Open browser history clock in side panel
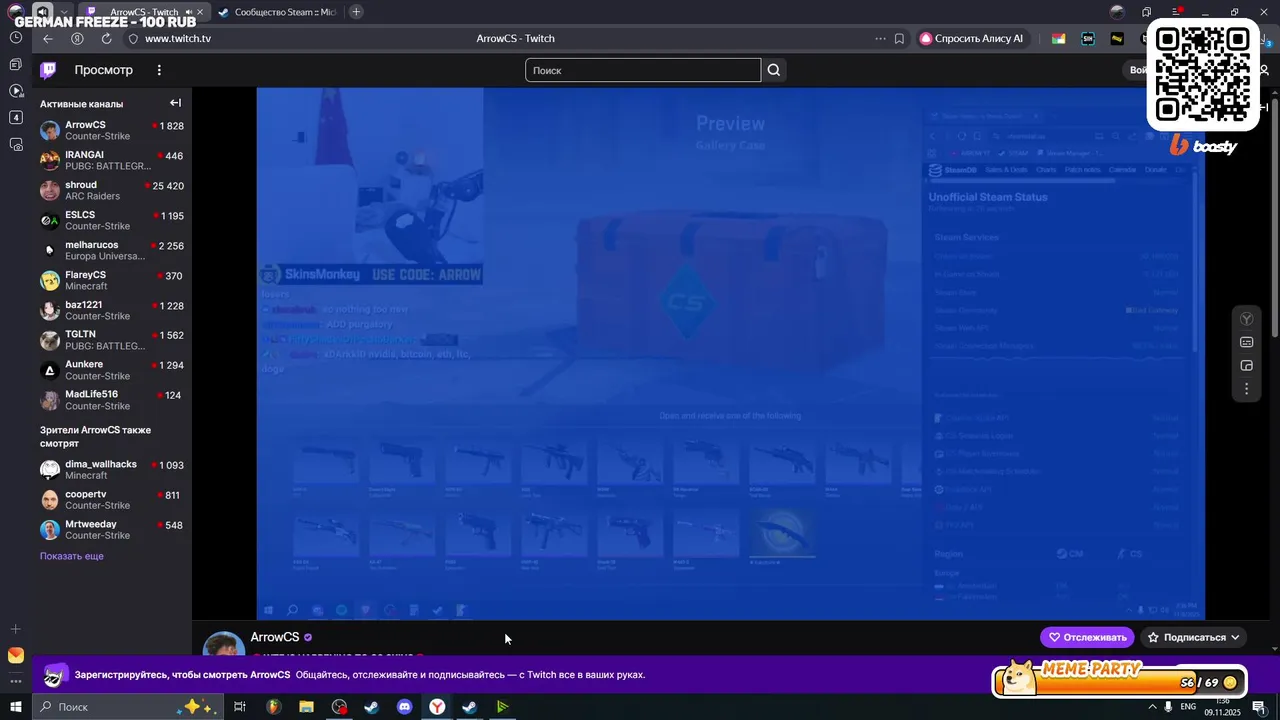The image size is (1280, 720). tap(16, 37)
